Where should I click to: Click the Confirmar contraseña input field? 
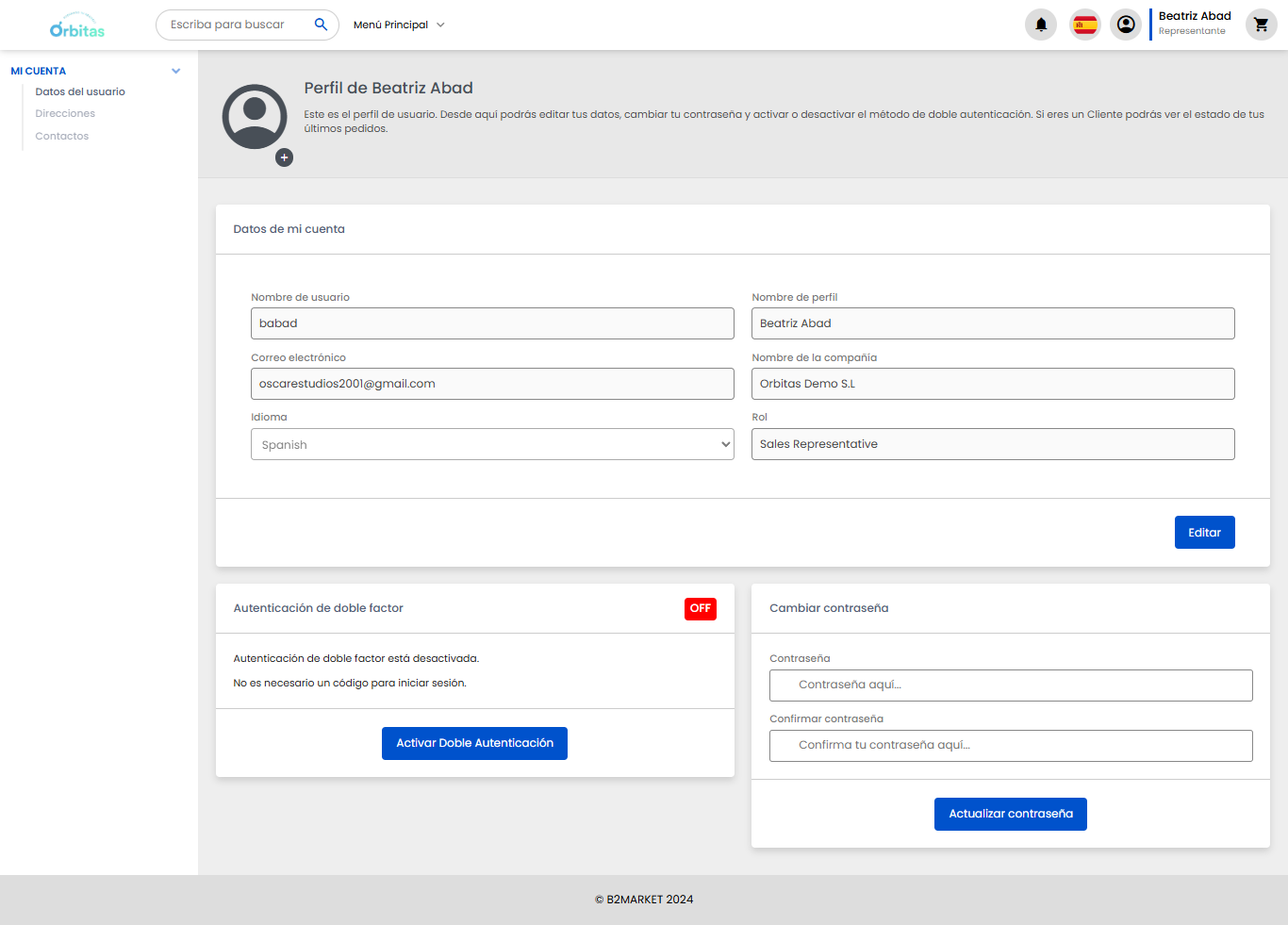pyautogui.click(x=1010, y=746)
